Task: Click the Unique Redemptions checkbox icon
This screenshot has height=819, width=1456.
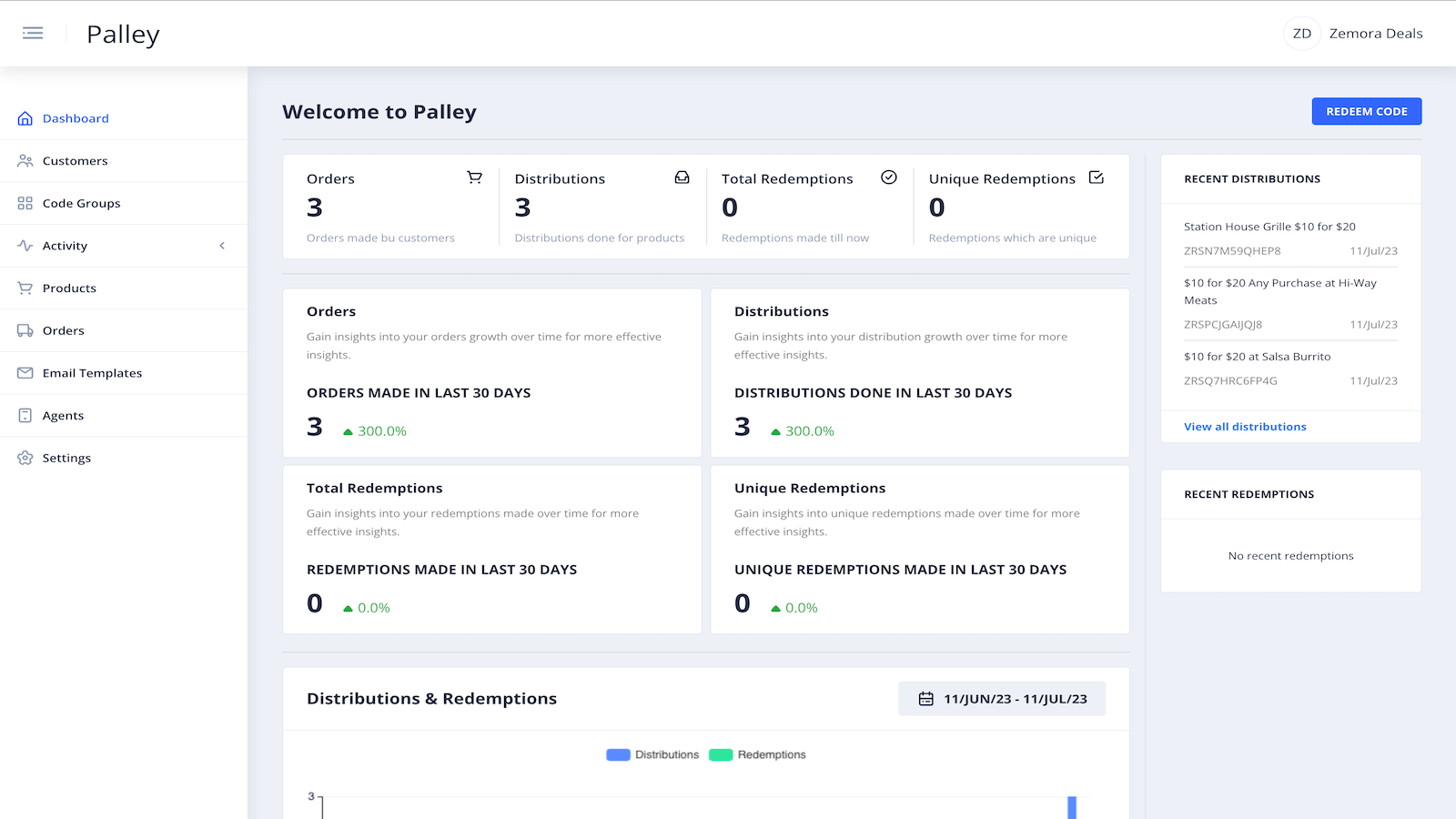Action: (1097, 177)
